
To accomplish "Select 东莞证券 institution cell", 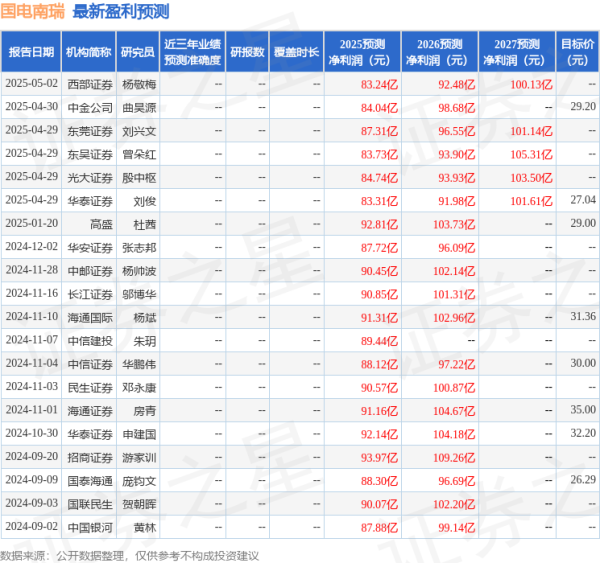I will point(90,131).
